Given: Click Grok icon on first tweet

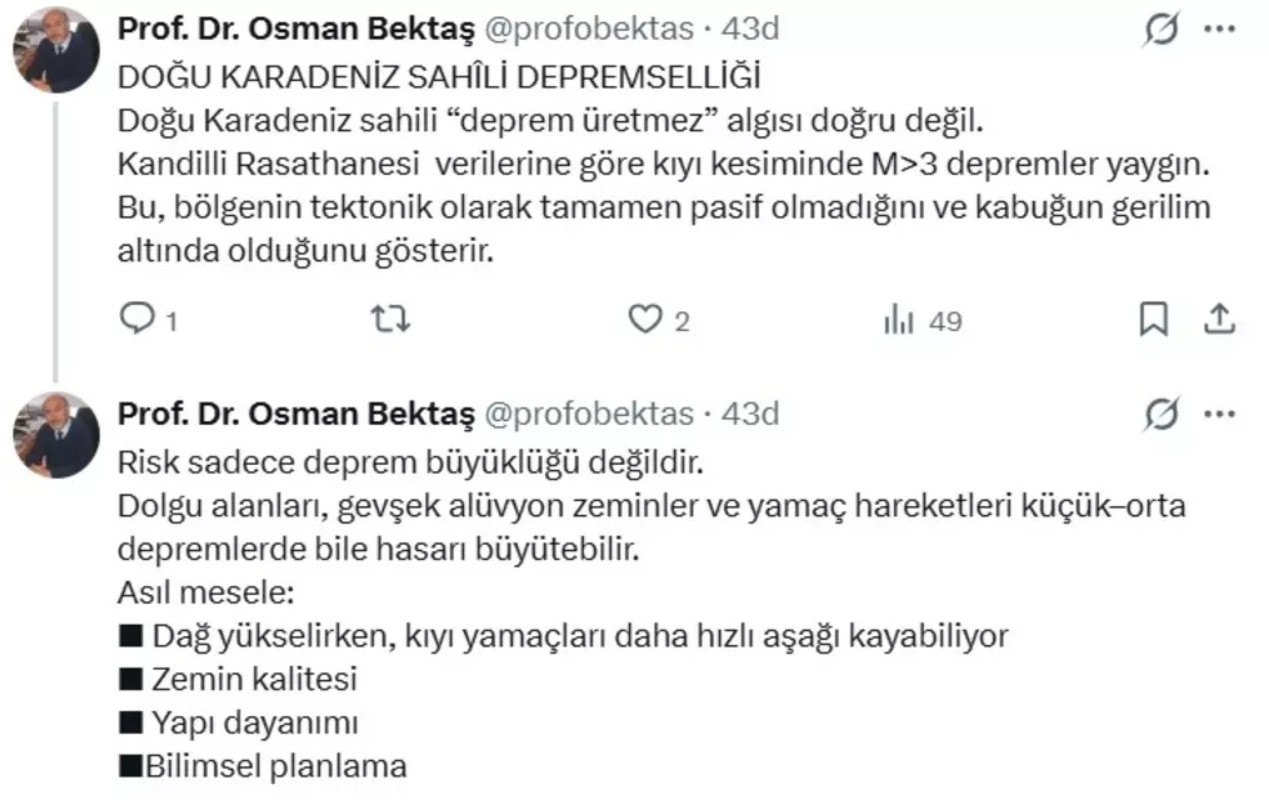Looking at the screenshot, I should click(x=1162, y=31).
